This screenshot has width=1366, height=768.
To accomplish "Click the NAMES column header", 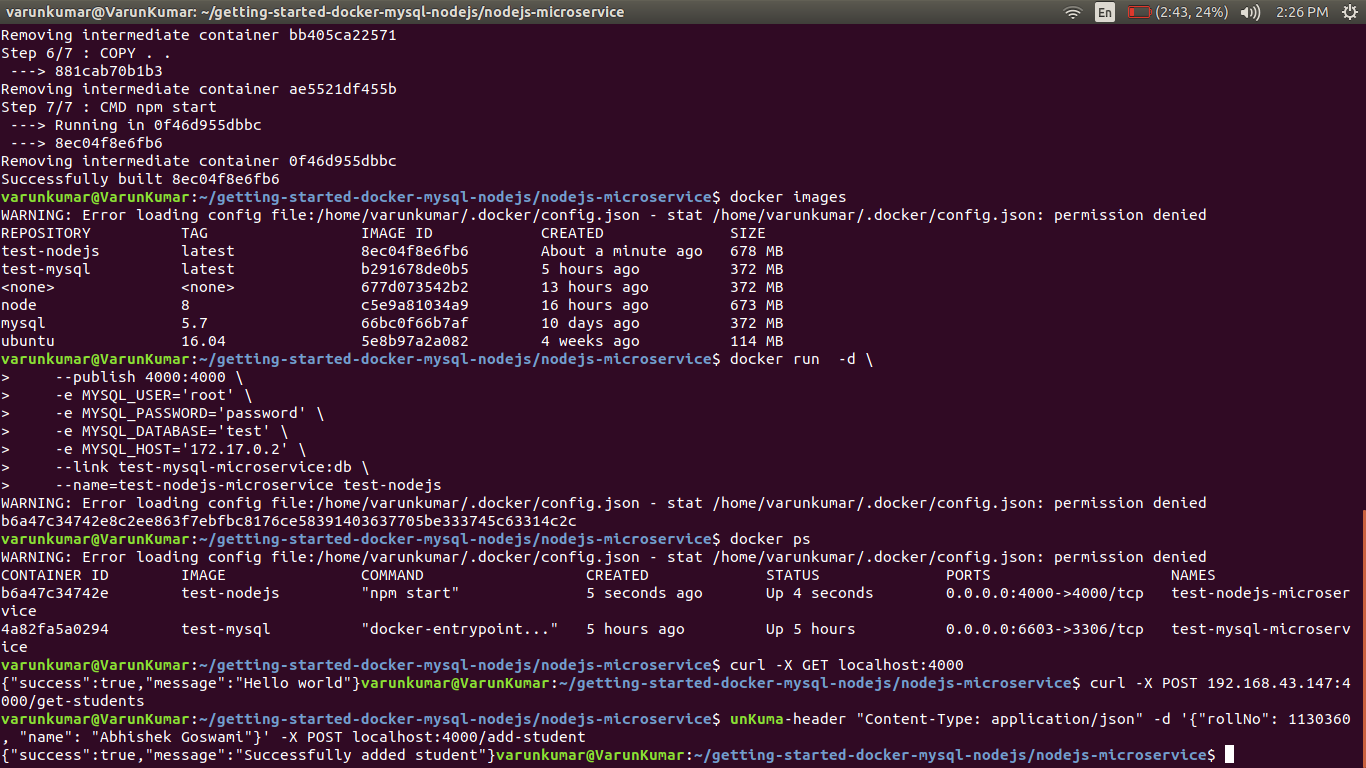I will [1193, 575].
